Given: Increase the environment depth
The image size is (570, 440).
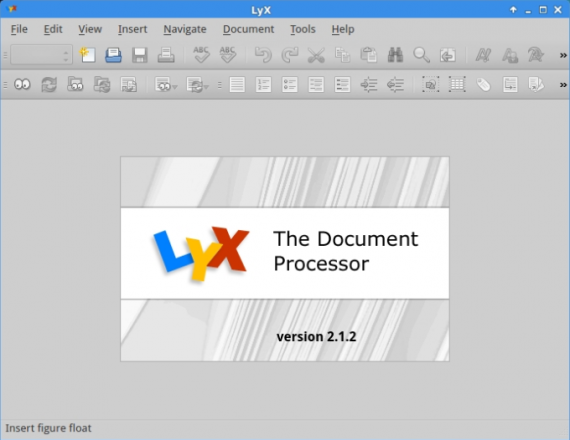Looking at the screenshot, I should (x=369, y=85).
